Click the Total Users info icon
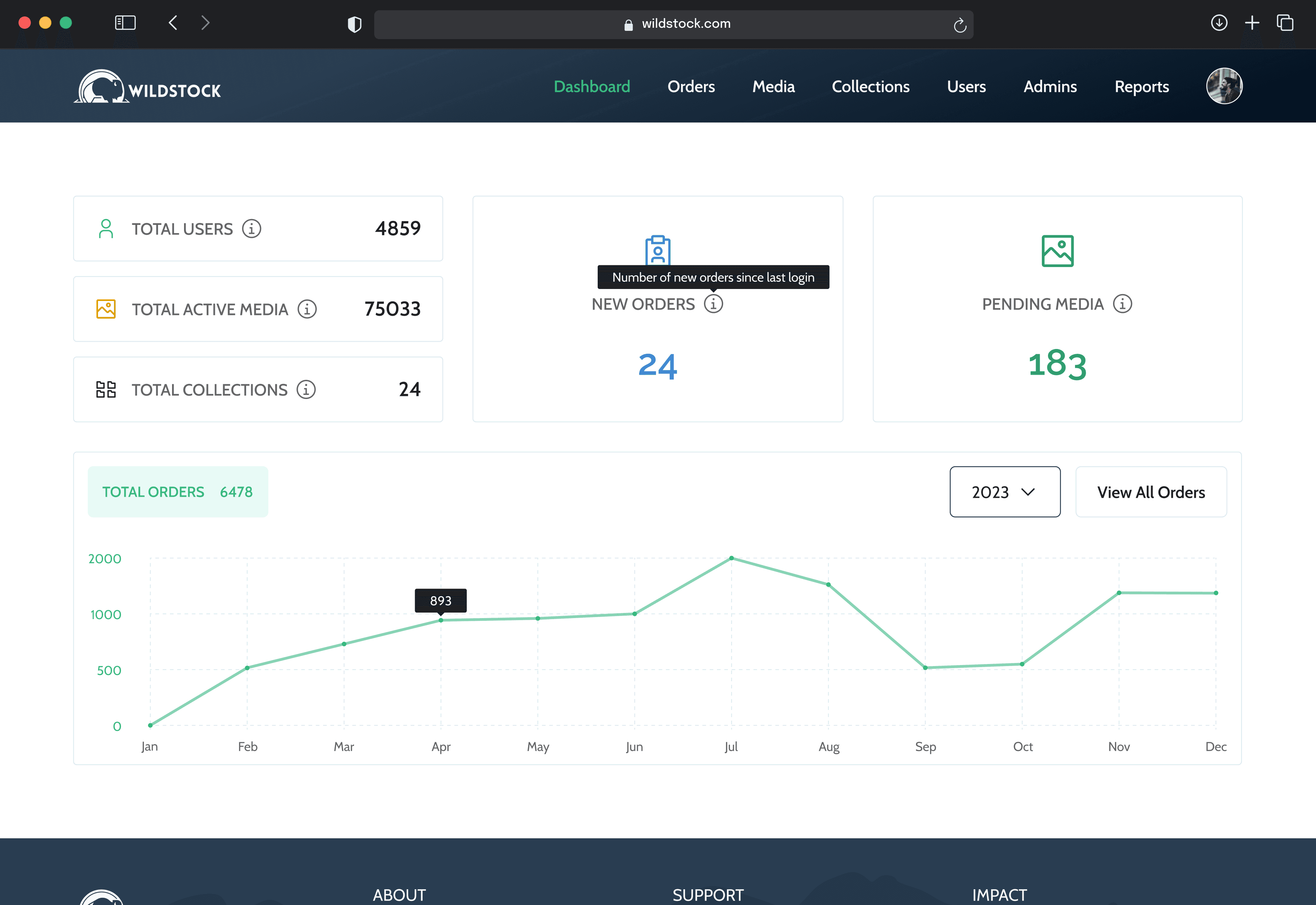This screenshot has height=905, width=1316. [252, 229]
